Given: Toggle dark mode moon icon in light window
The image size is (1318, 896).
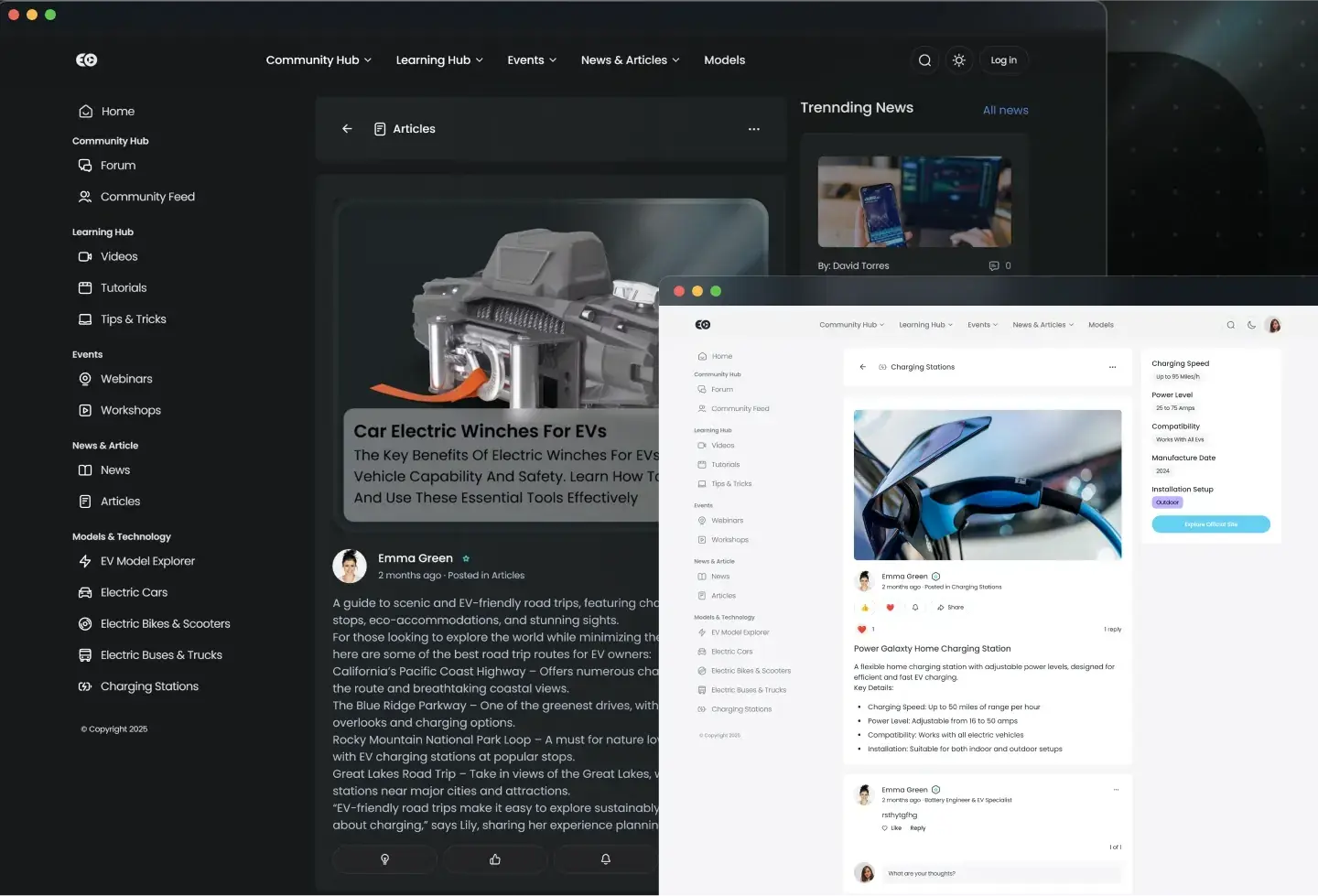Looking at the screenshot, I should 1251,325.
